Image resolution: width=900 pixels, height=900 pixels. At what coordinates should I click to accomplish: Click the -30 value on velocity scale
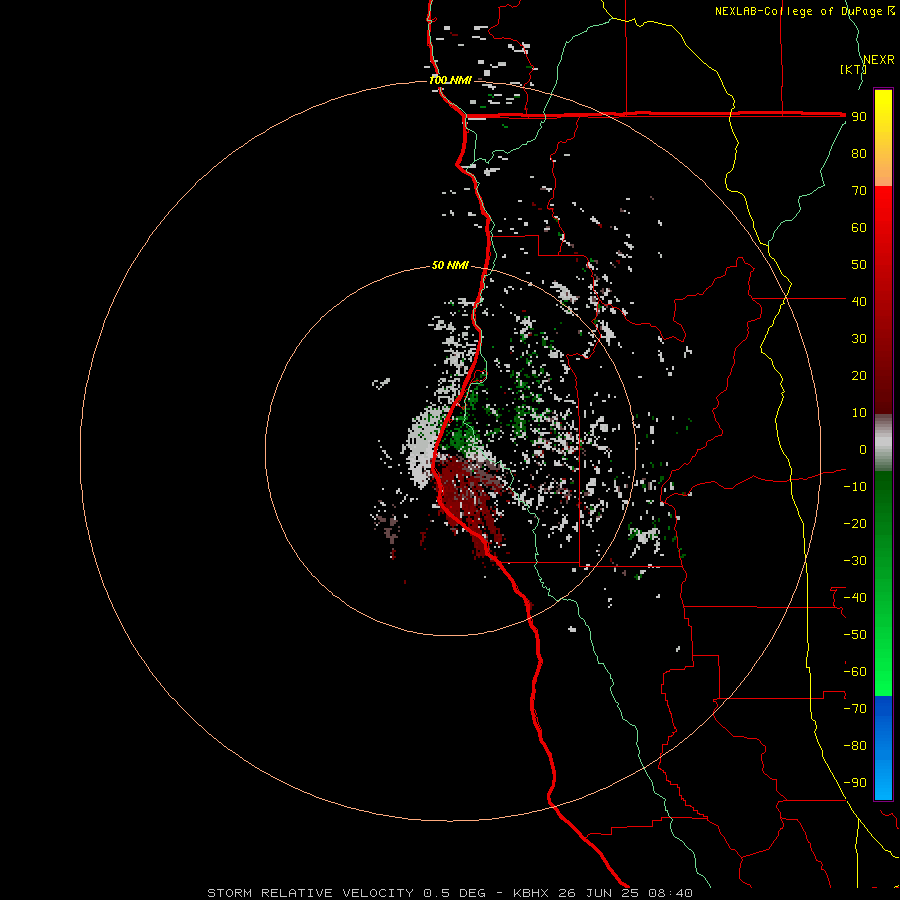coord(855,561)
